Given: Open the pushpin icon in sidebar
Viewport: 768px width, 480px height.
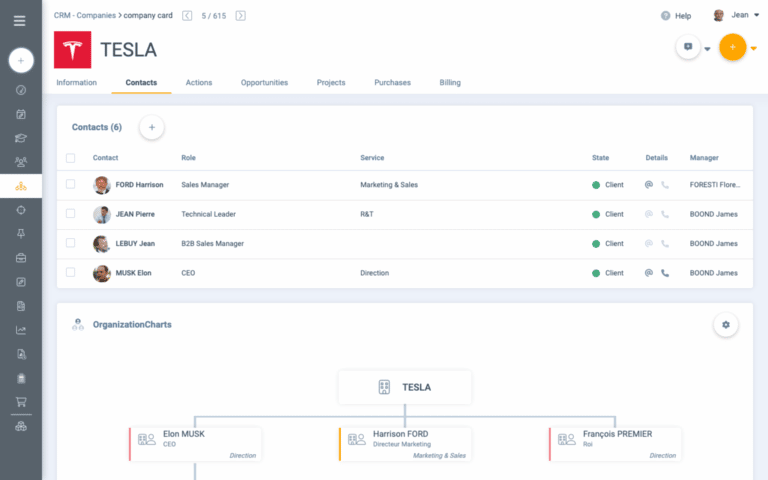Looking at the screenshot, I should point(21,234).
